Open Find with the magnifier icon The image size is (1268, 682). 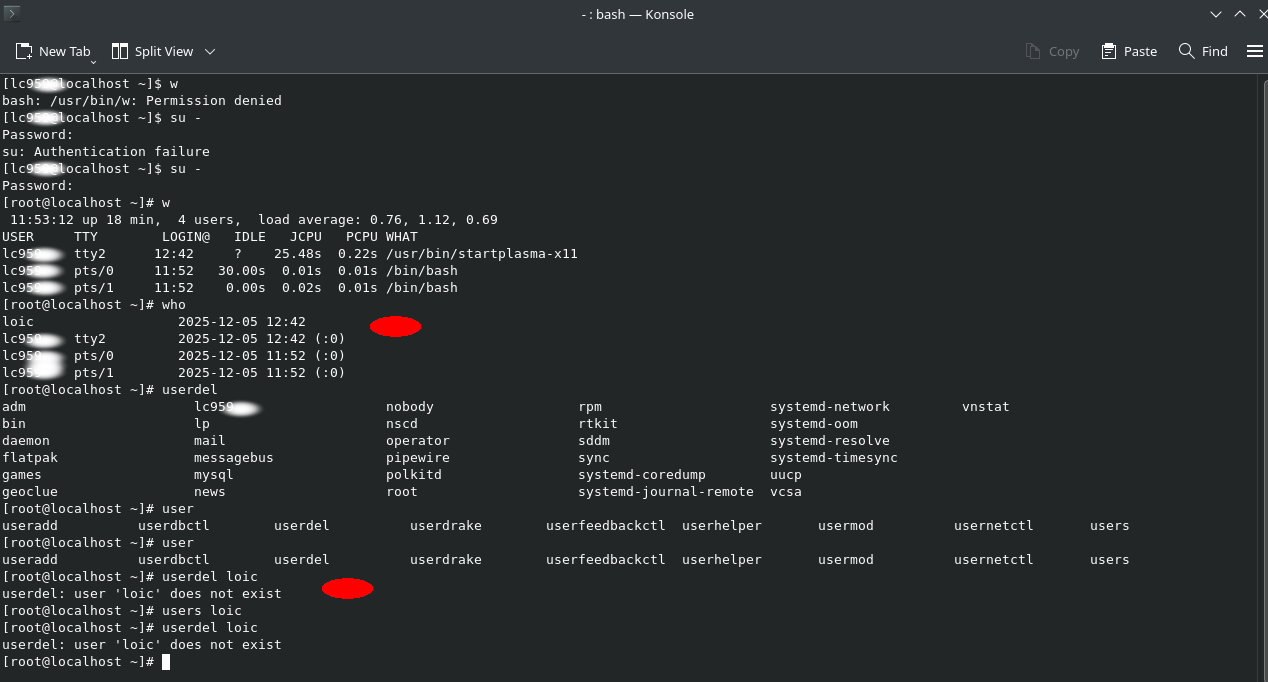[1187, 51]
